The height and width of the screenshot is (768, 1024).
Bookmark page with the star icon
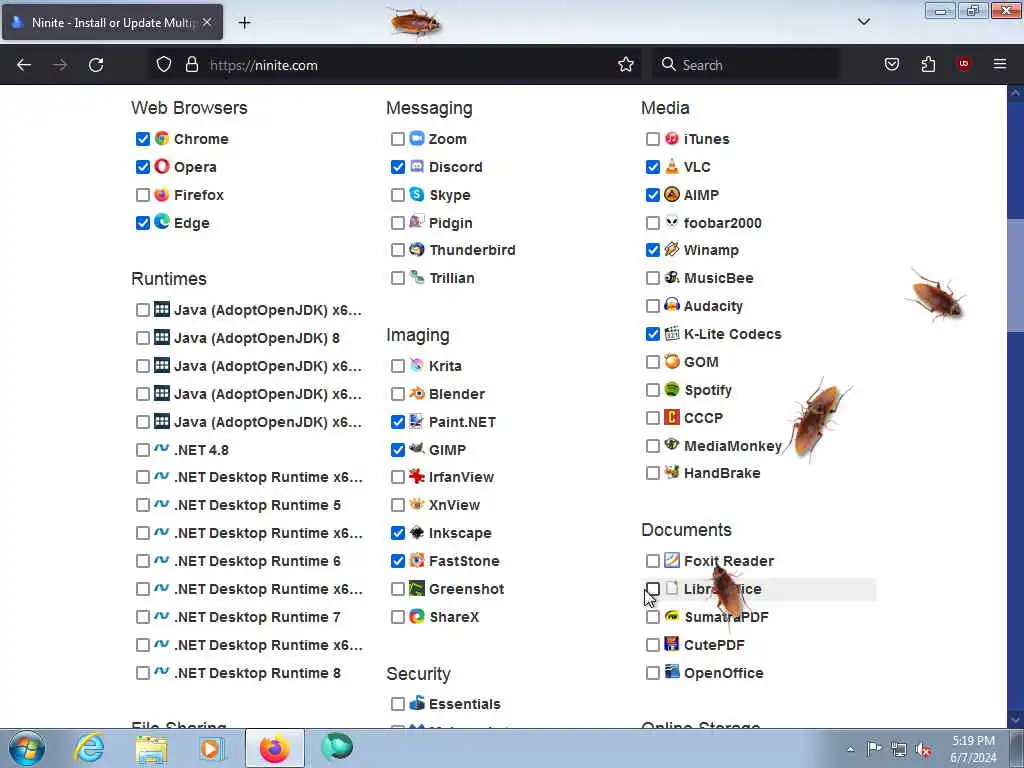click(626, 65)
